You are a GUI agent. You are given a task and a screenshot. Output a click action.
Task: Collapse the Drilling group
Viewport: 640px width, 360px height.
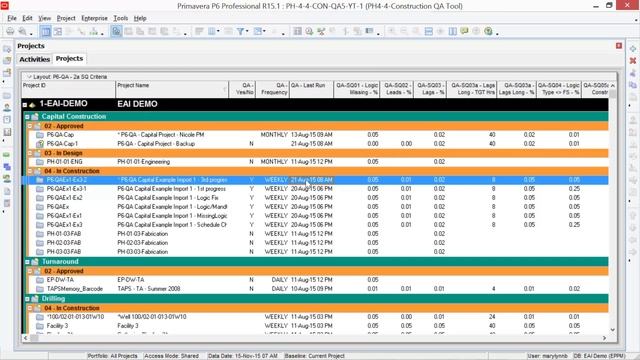(27, 299)
